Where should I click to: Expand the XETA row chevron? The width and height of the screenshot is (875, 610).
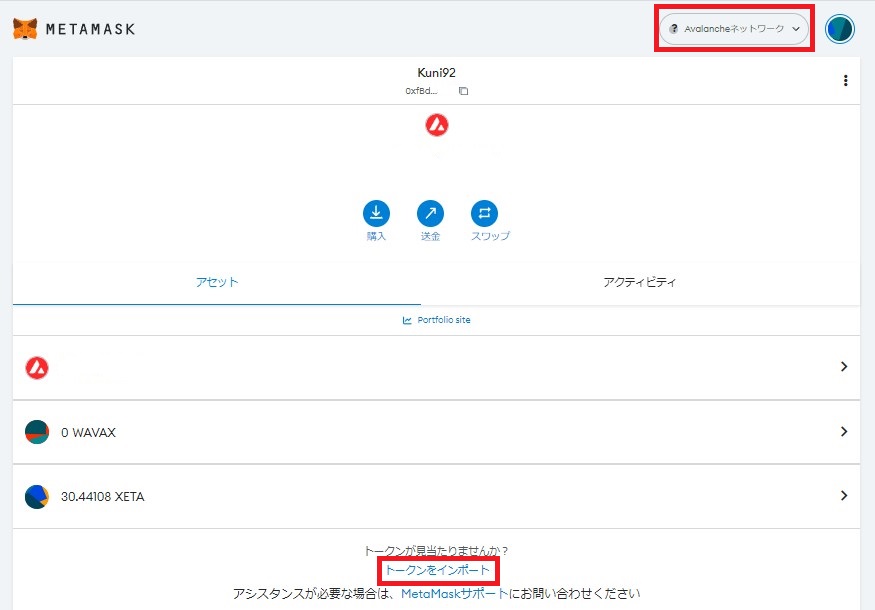tap(844, 496)
